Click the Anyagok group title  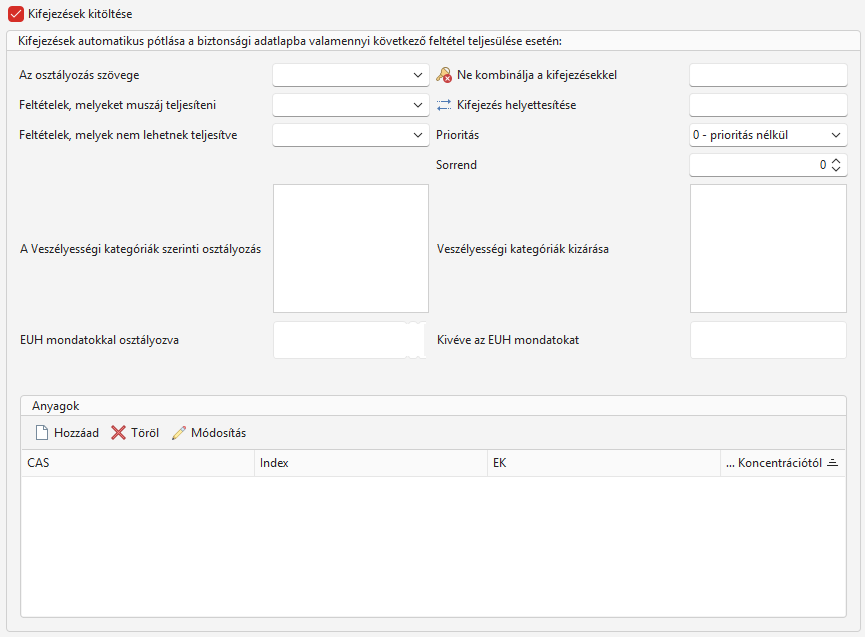point(56,406)
